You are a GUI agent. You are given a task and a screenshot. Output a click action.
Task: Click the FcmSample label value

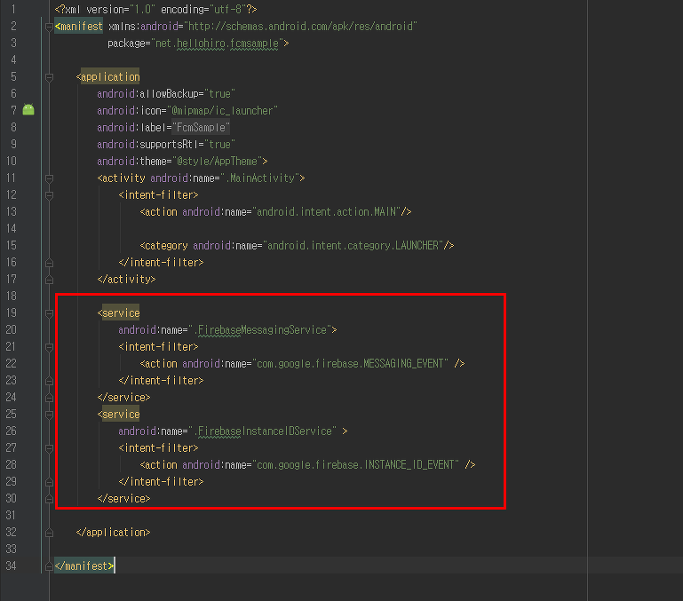coord(201,128)
